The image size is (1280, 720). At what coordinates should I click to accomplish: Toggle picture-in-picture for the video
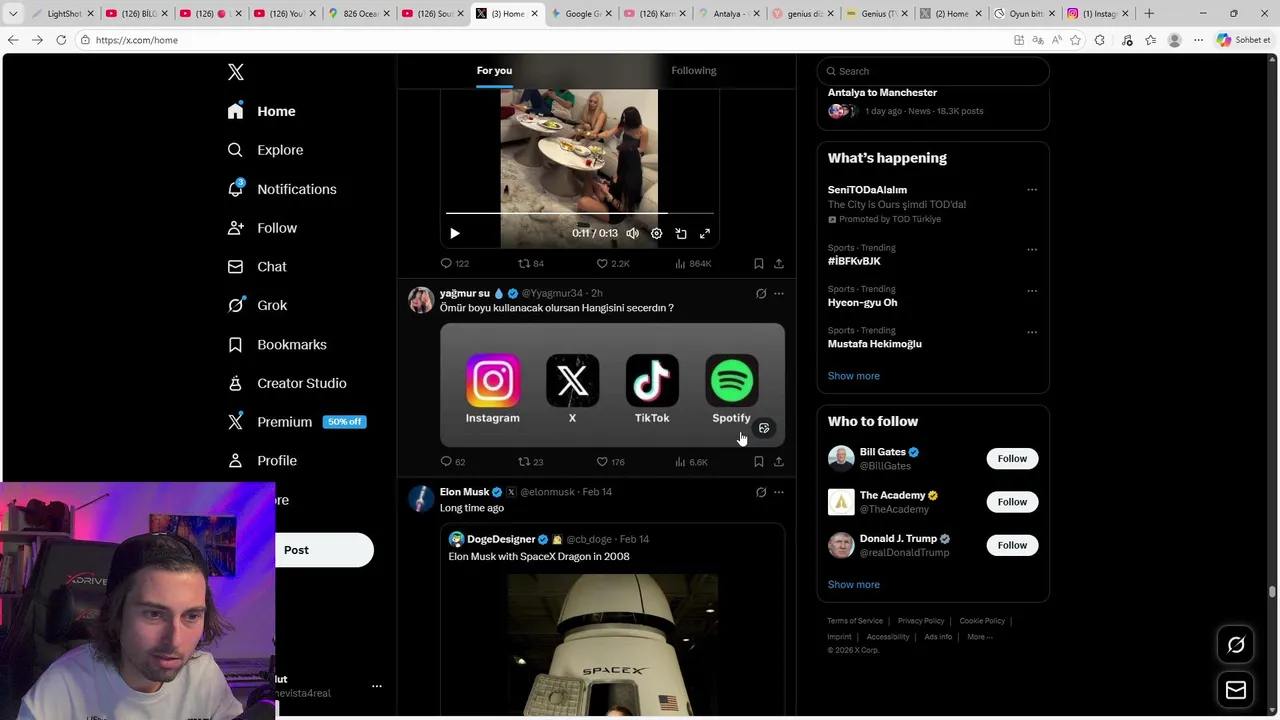(681, 233)
